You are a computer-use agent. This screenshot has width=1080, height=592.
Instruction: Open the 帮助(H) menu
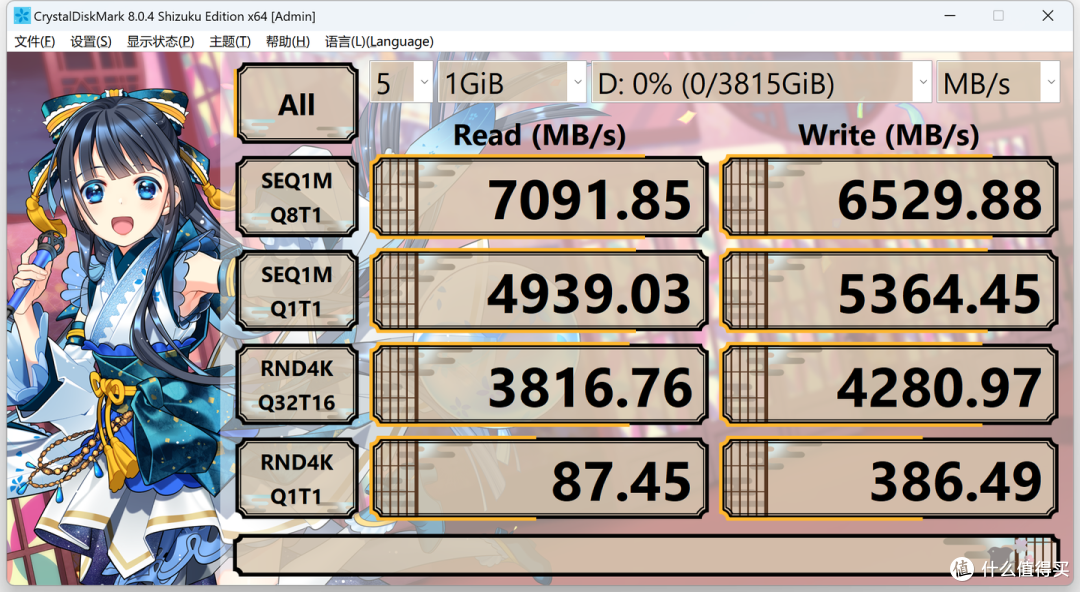coord(288,41)
